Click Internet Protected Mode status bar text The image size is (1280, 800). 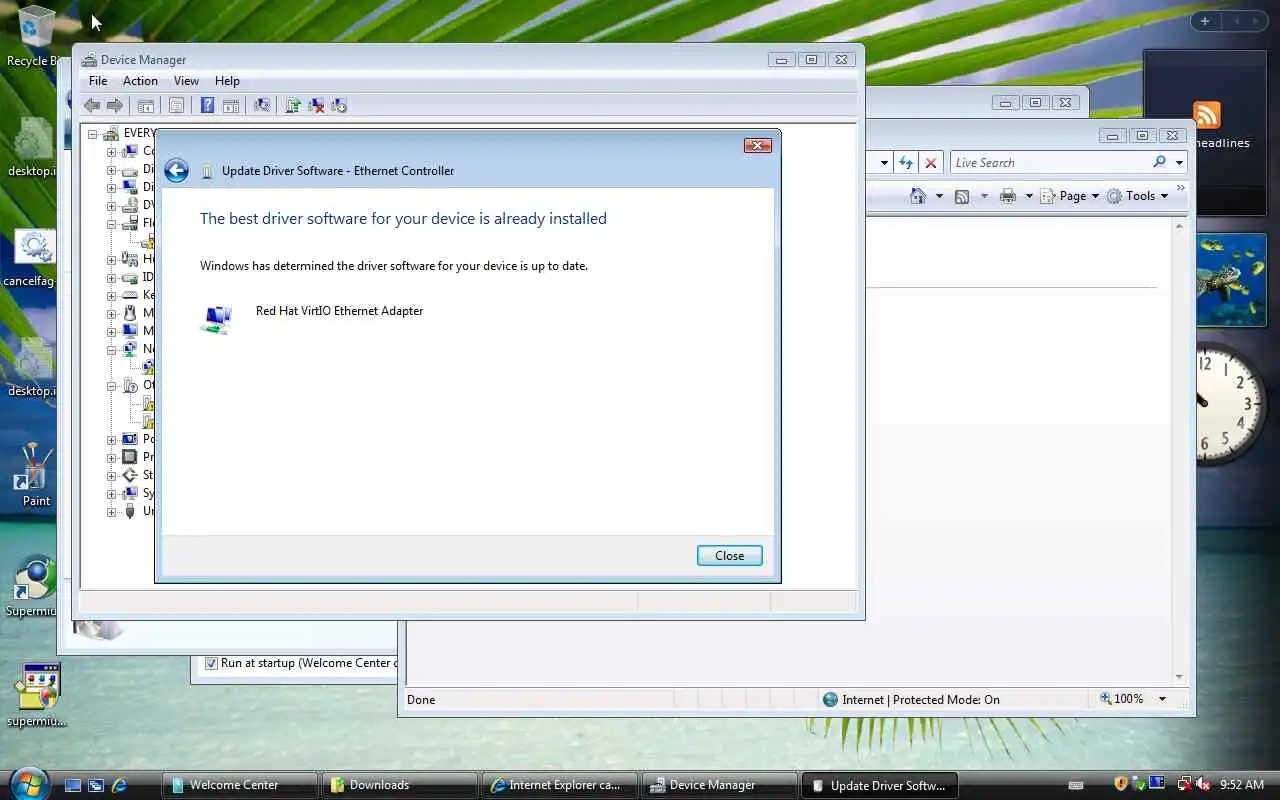click(921, 699)
